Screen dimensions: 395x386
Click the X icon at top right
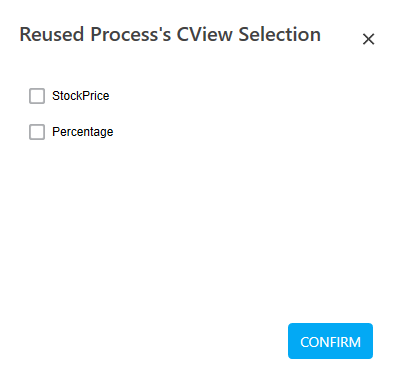point(368,39)
